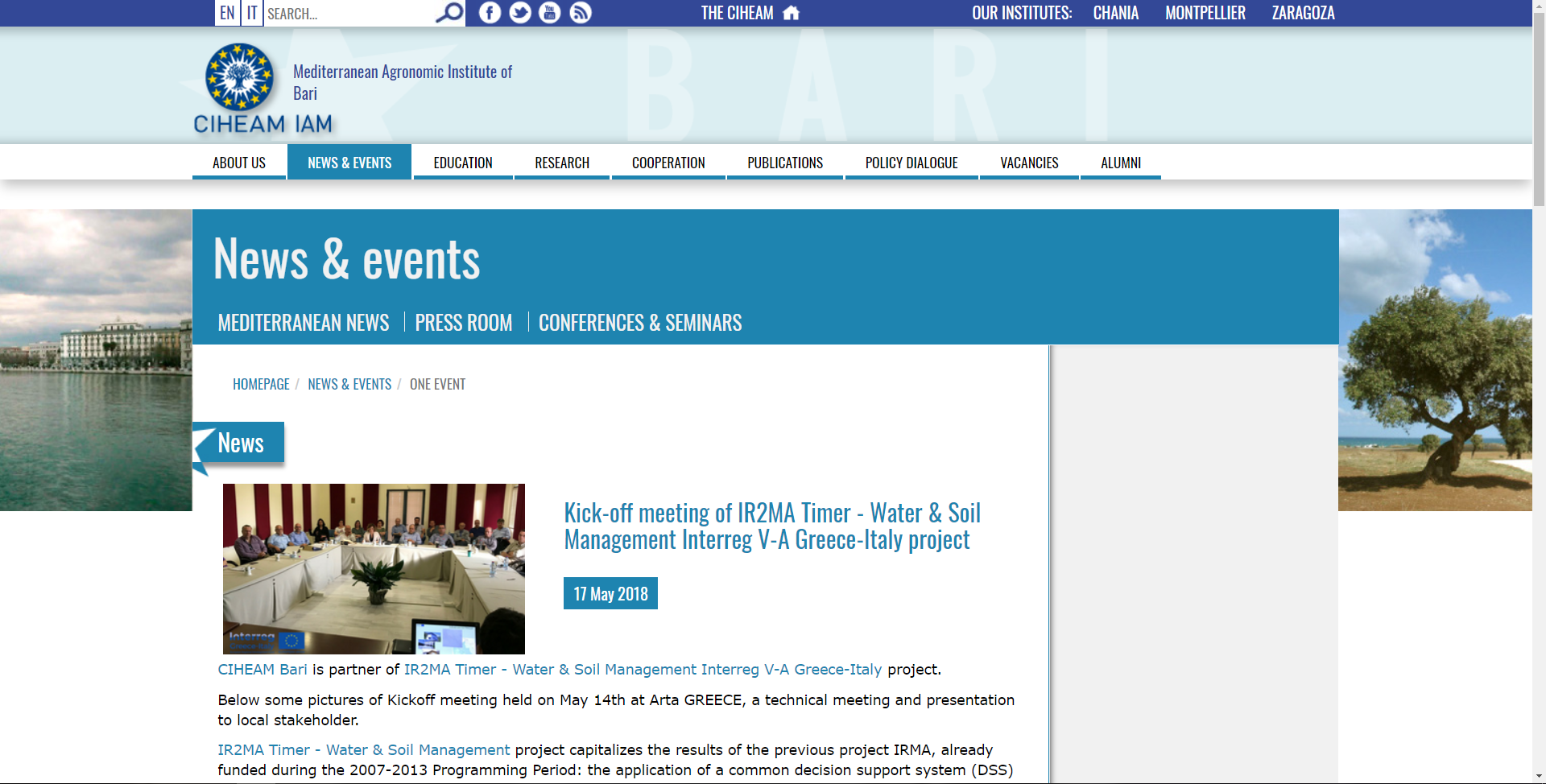Open the ALUMNI menu
This screenshot has height=784, width=1546.
click(x=1121, y=162)
